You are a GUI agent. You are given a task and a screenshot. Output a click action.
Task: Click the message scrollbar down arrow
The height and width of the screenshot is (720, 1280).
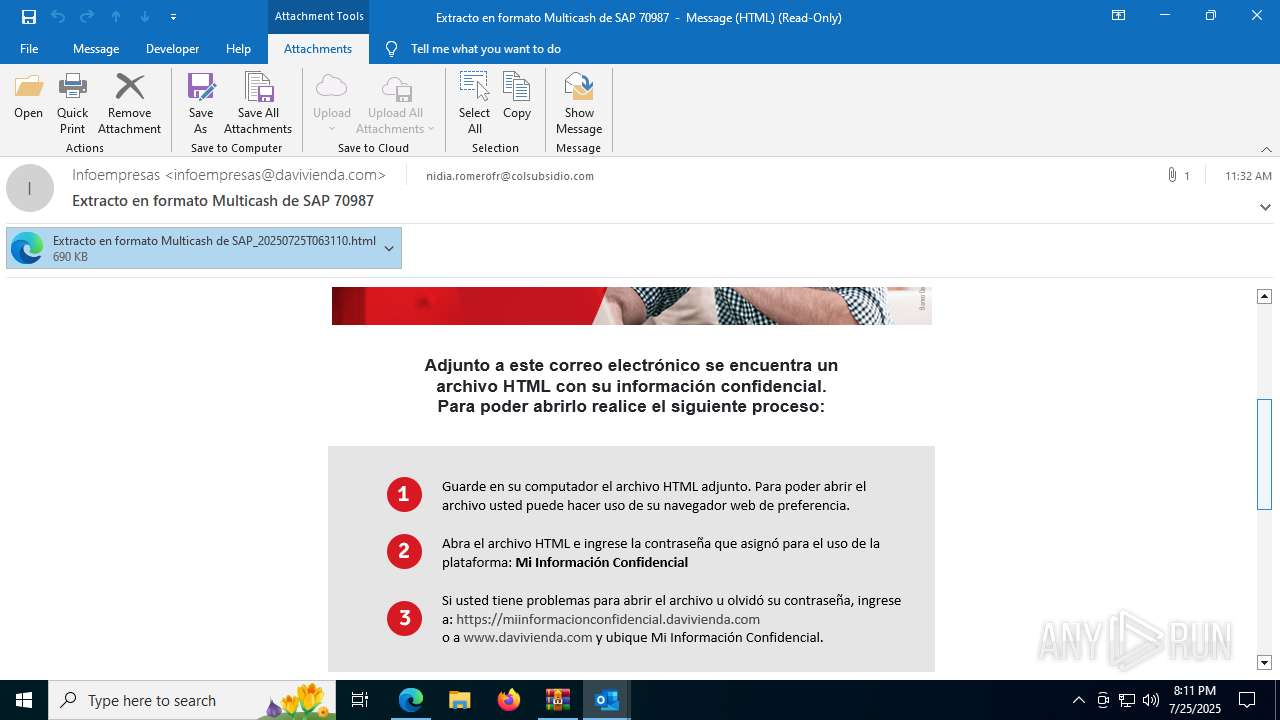point(1264,662)
